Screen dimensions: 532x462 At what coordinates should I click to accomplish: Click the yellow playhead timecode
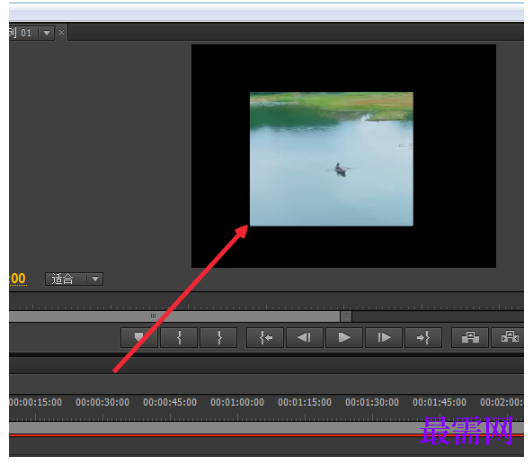tap(18, 279)
